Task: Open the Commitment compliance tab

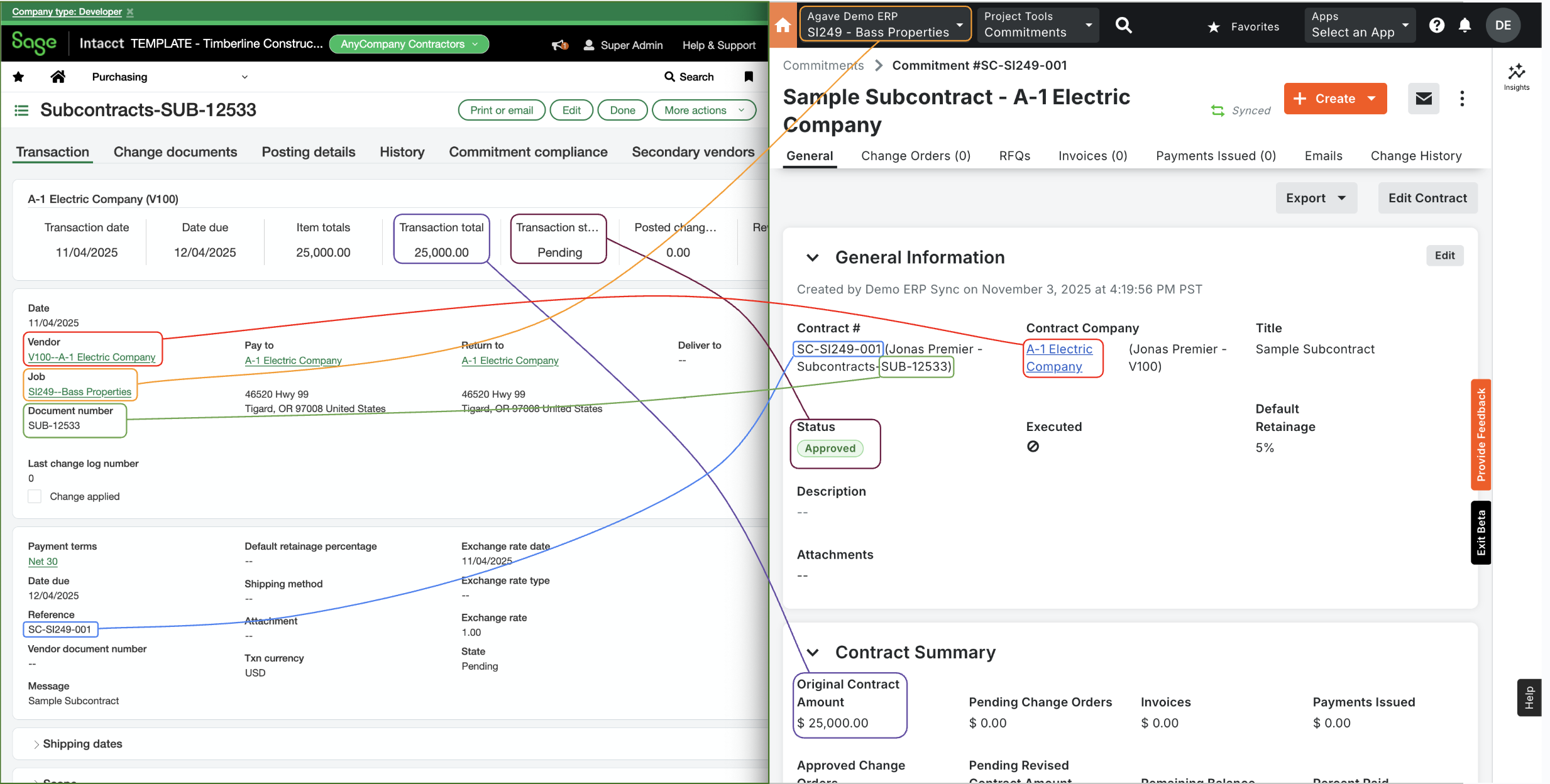Action: (x=528, y=151)
